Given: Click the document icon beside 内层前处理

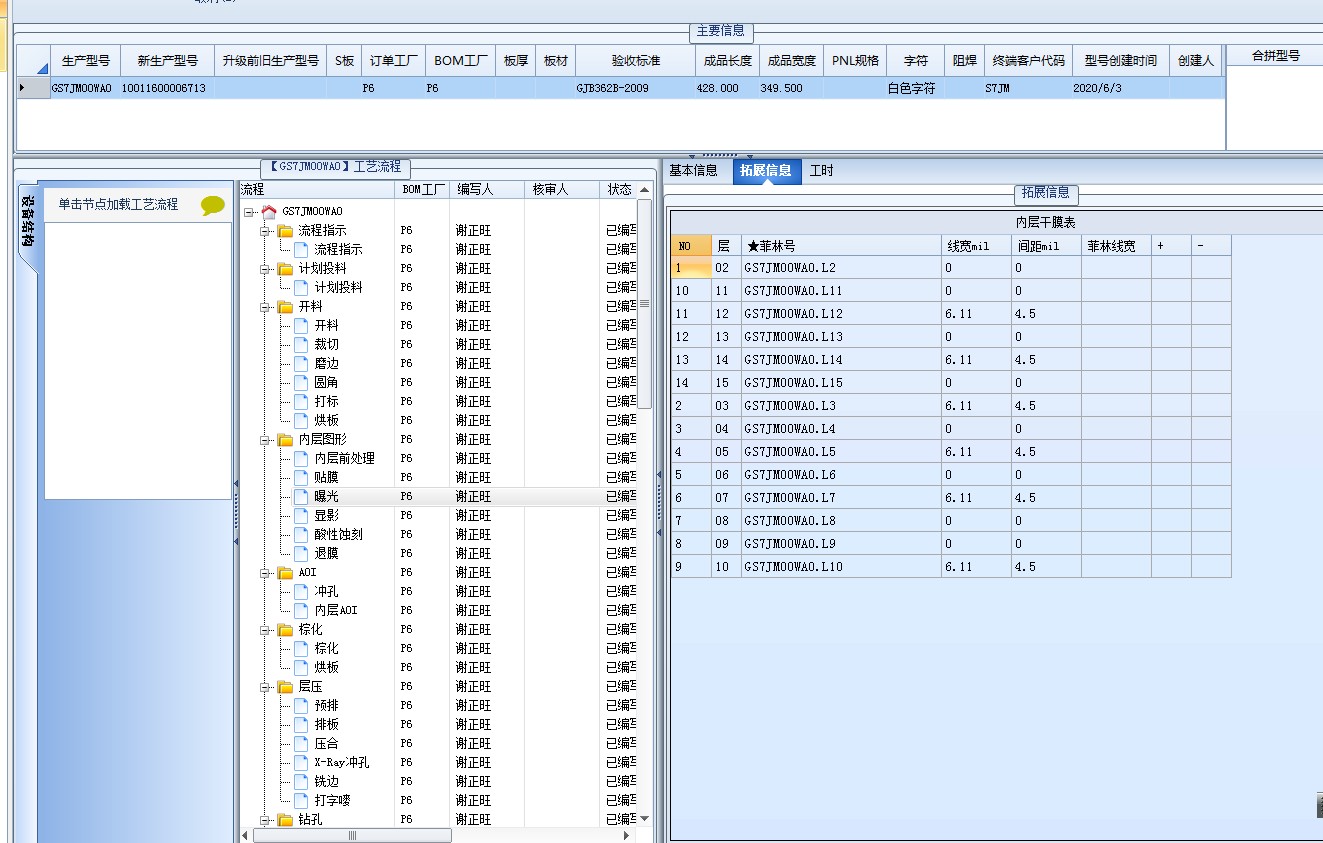Looking at the screenshot, I should 302,458.
